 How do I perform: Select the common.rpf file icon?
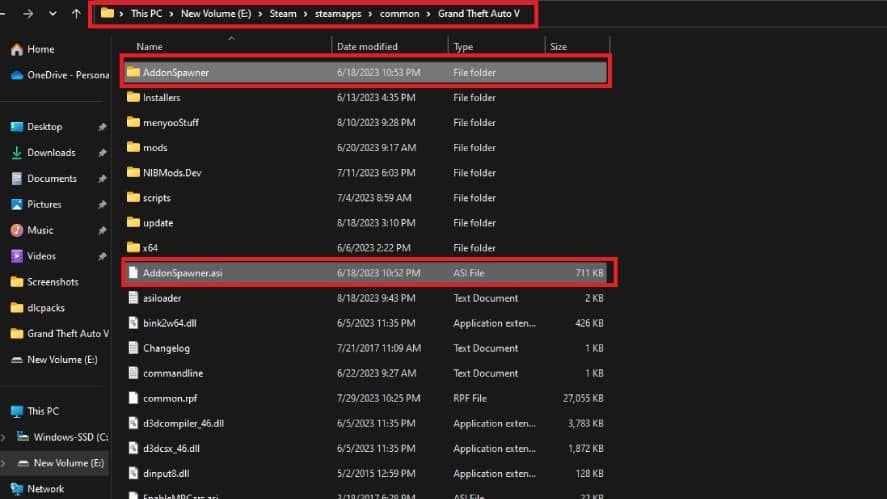(x=133, y=398)
